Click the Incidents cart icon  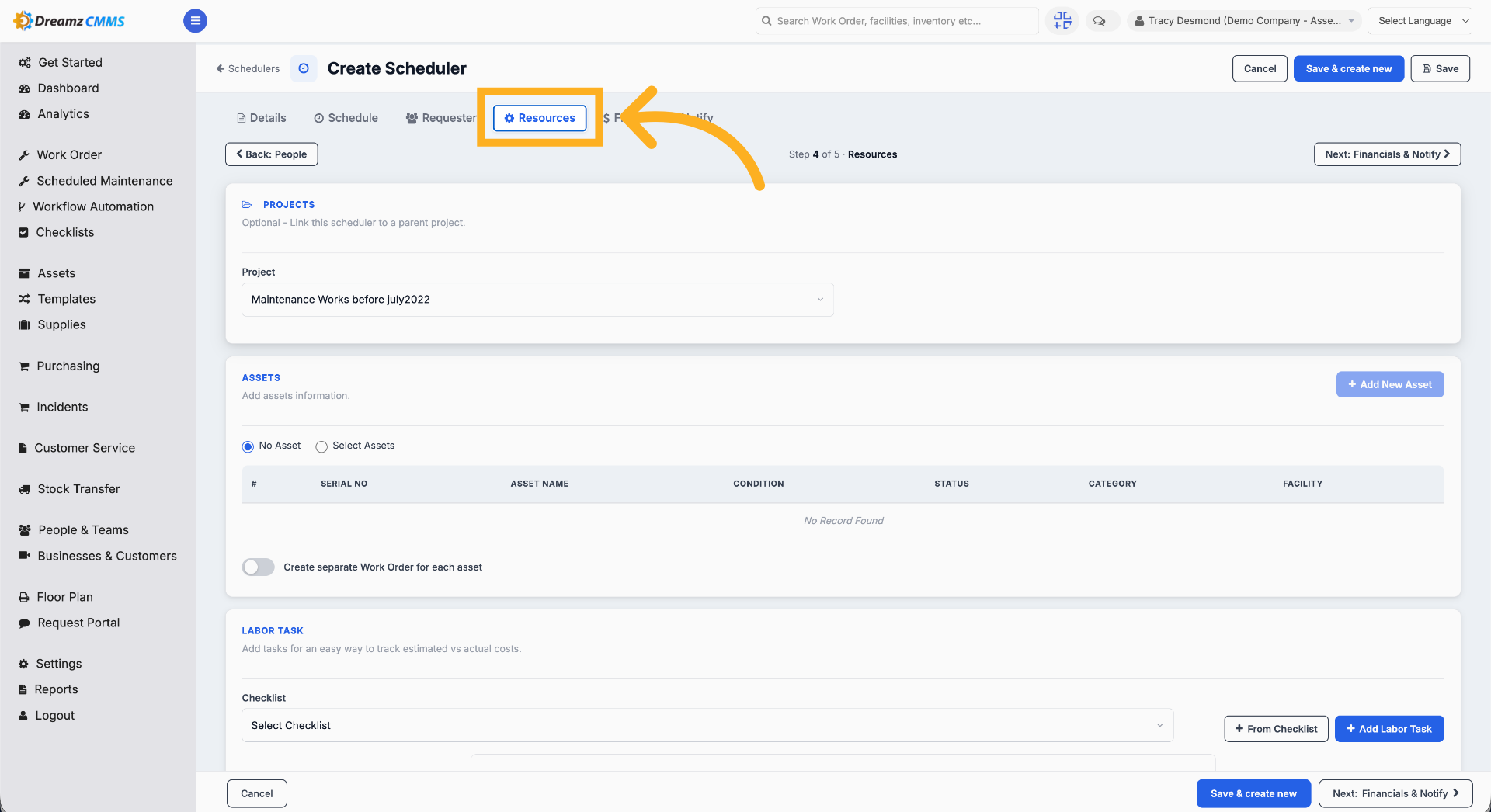click(24, 408)
